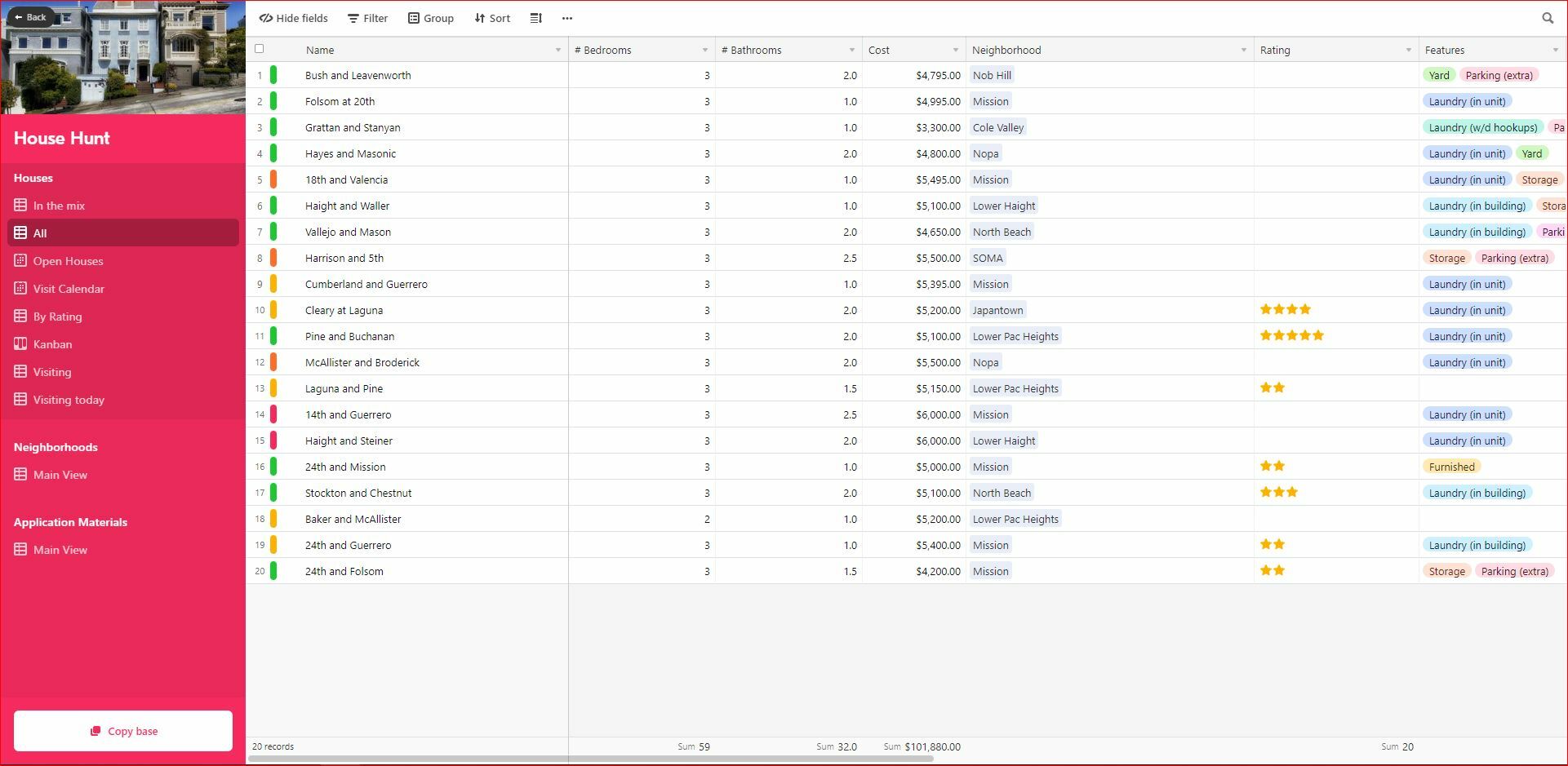Click calendar icon beside Open Houses
1568x766 pixels.
[20, 261]
